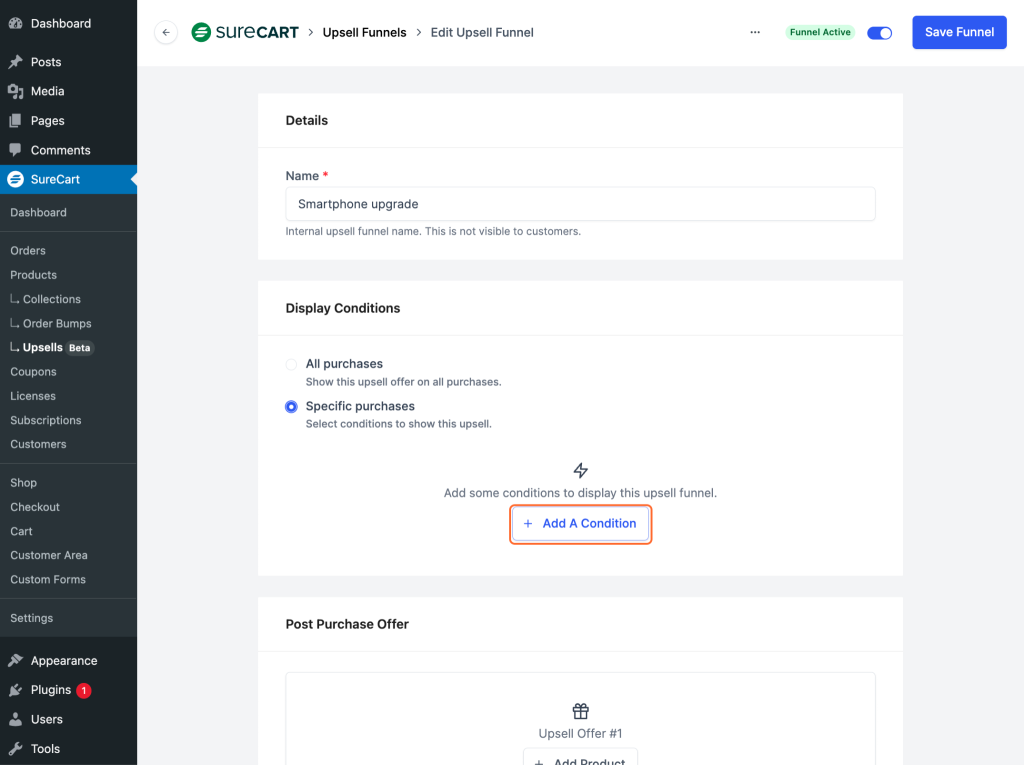The height and width of the screenshot is (765, 1024).
Task: Open Plugins menu with update badge
Action: point(51,690)
